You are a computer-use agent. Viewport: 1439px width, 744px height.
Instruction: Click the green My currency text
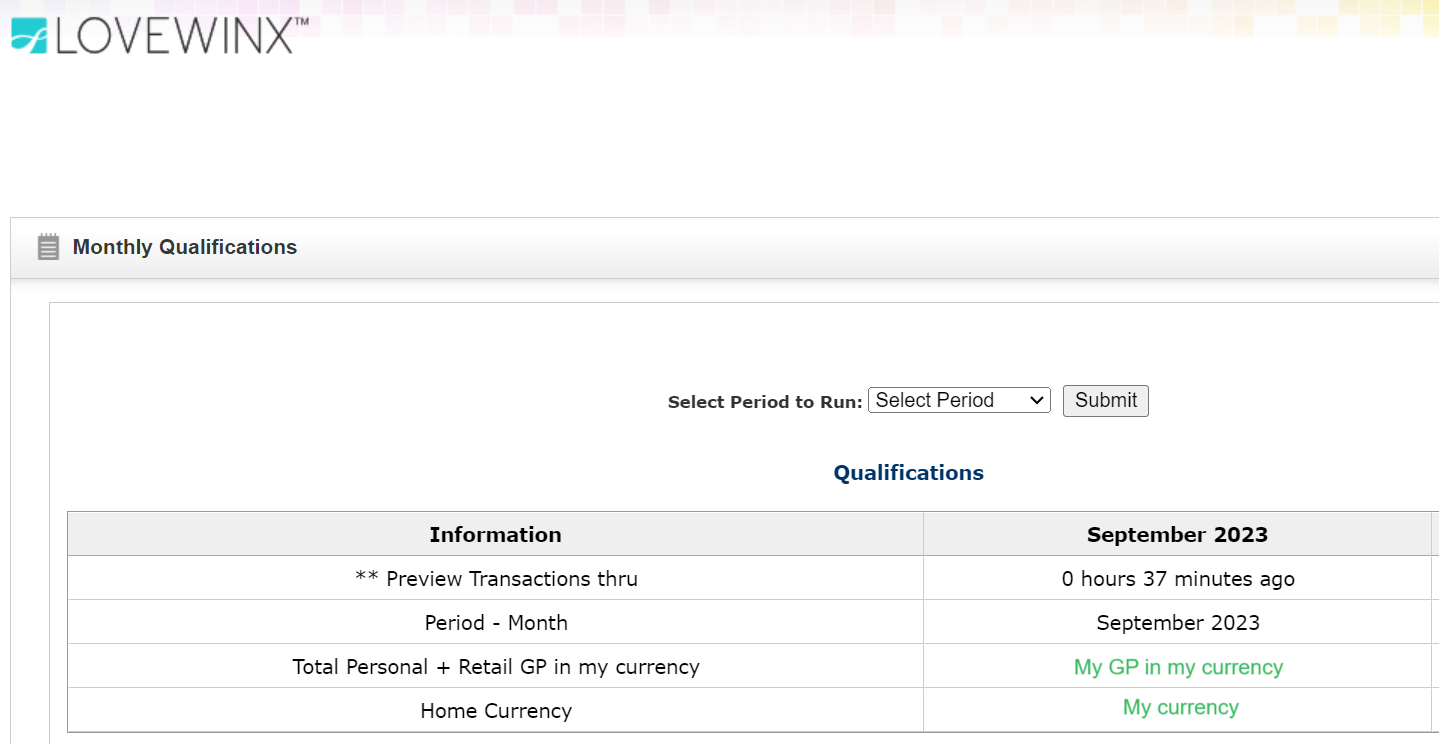click(1181, 707)
